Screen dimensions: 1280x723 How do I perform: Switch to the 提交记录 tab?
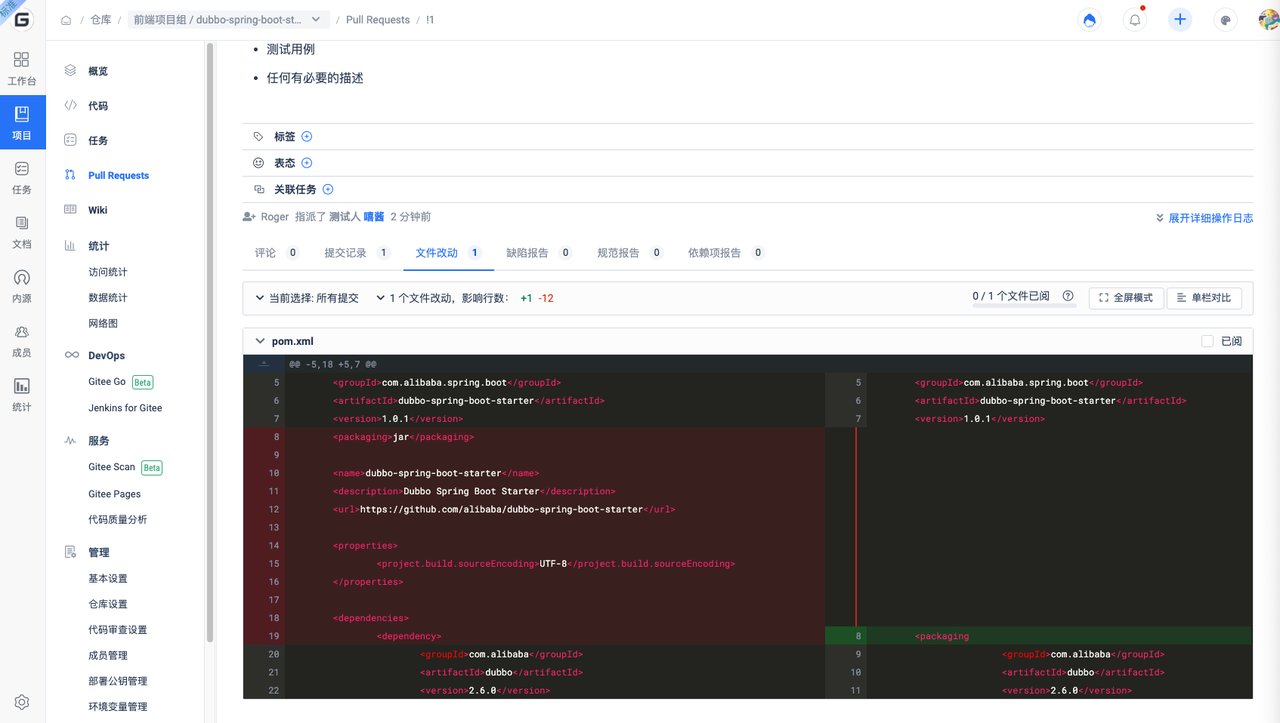pyautogui.click(x=357, y=253)
